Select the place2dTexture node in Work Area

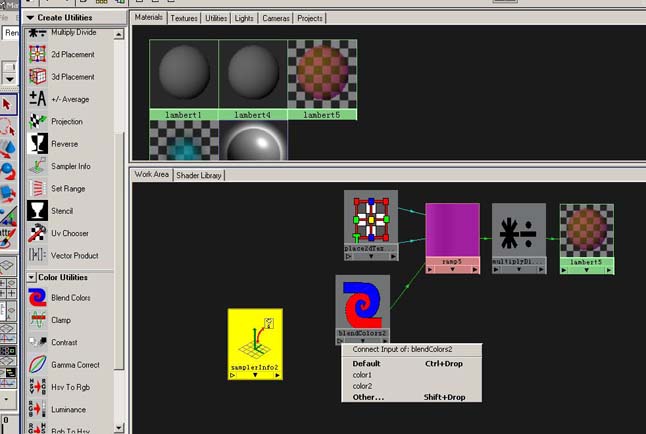click(371, 225)
